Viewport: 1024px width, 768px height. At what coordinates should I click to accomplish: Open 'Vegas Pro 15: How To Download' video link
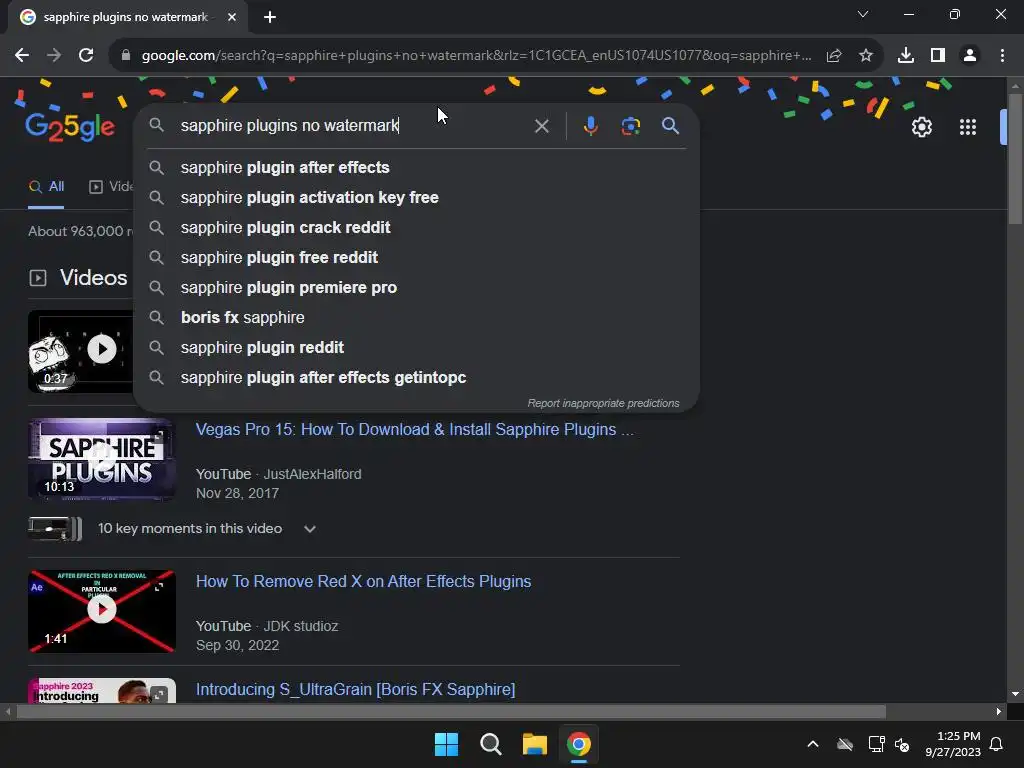415,430
